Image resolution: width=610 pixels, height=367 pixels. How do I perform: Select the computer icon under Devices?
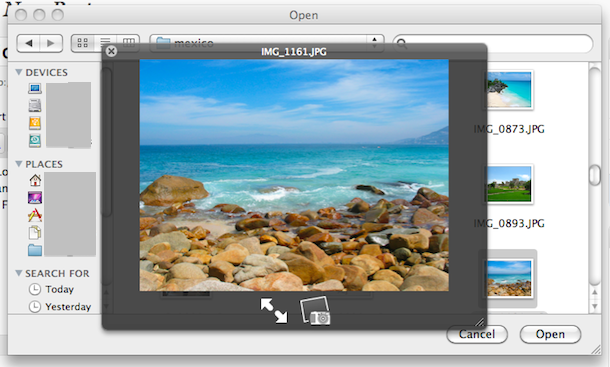(35, 88)
